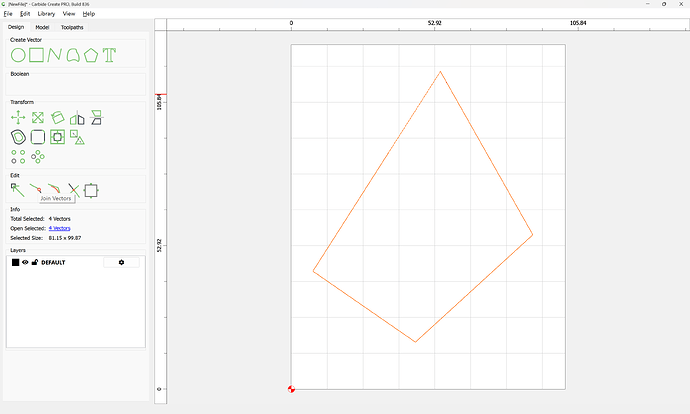
Task: Open the Library menu
Action: pyautogui.click(x=46, y=14)
